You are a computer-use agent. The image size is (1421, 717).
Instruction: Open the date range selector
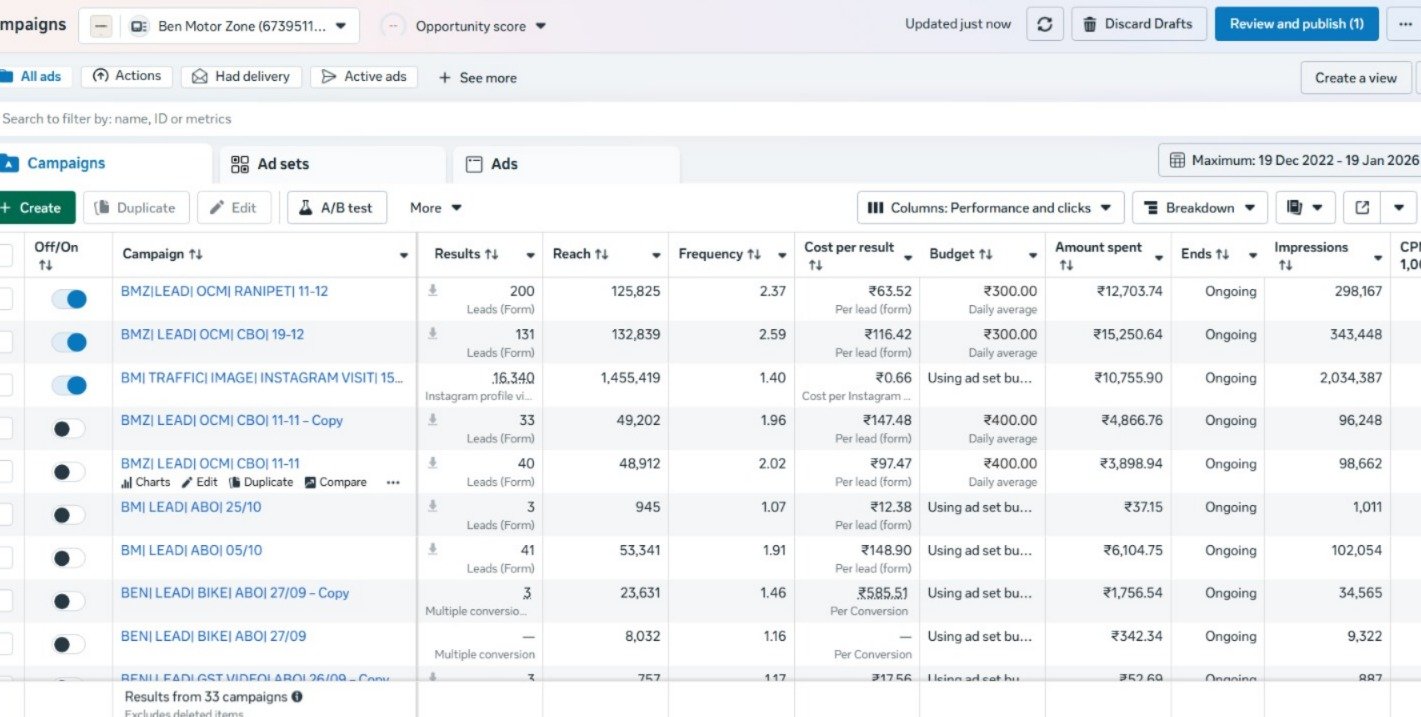point(1293,160)
